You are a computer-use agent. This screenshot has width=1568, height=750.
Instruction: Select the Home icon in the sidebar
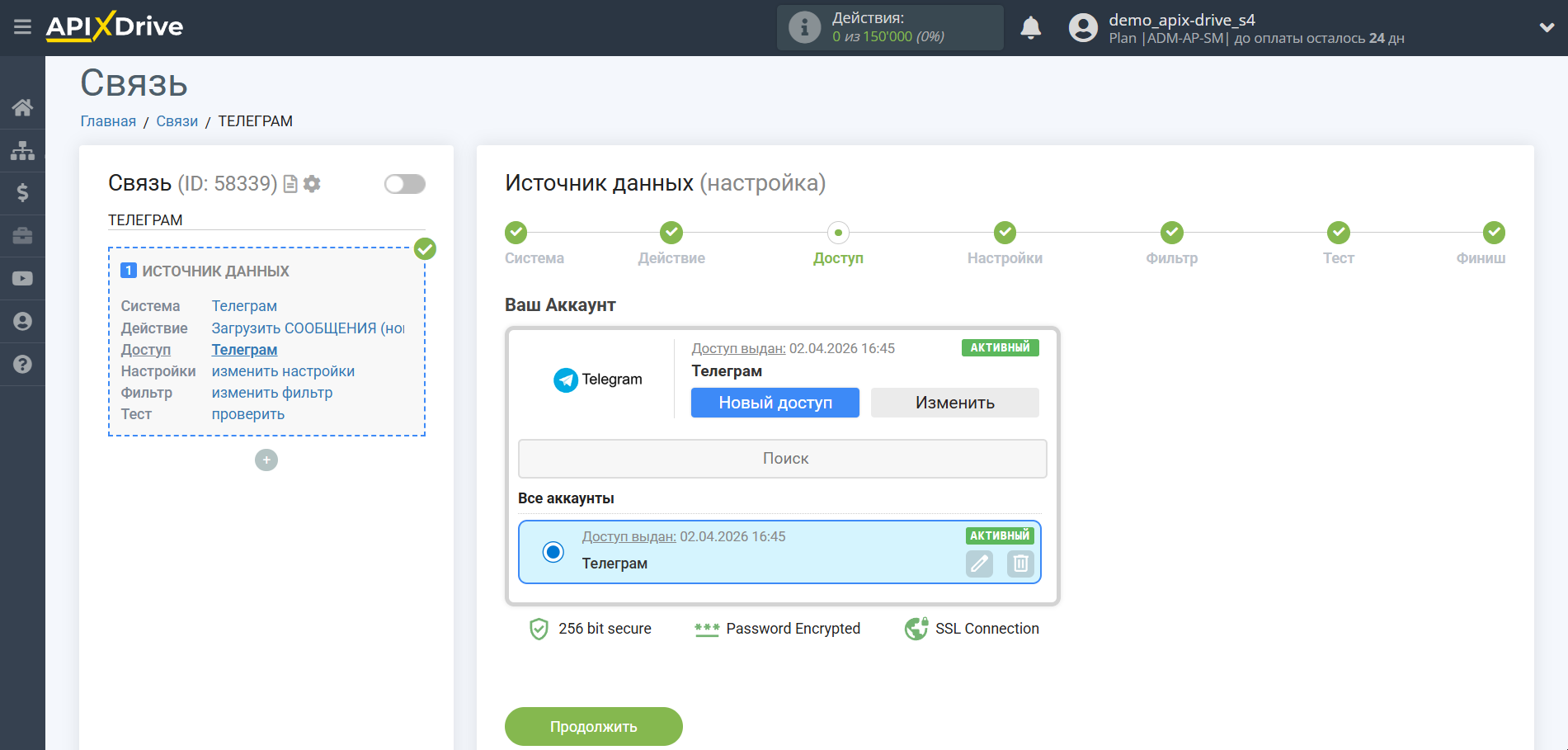tap(22, 107)
